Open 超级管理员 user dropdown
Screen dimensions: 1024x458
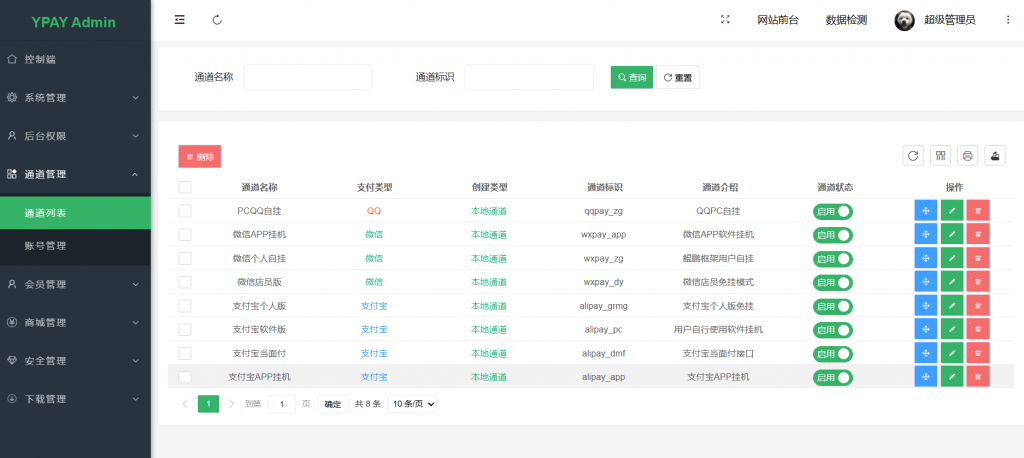(950, 20)
